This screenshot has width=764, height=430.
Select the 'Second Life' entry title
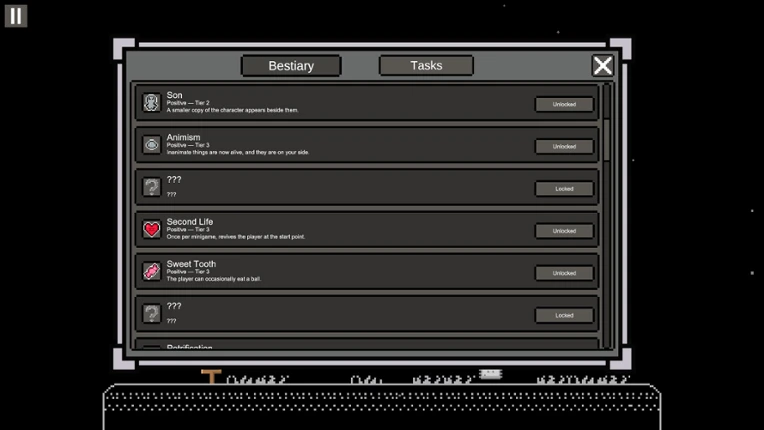tap(190, 222)
